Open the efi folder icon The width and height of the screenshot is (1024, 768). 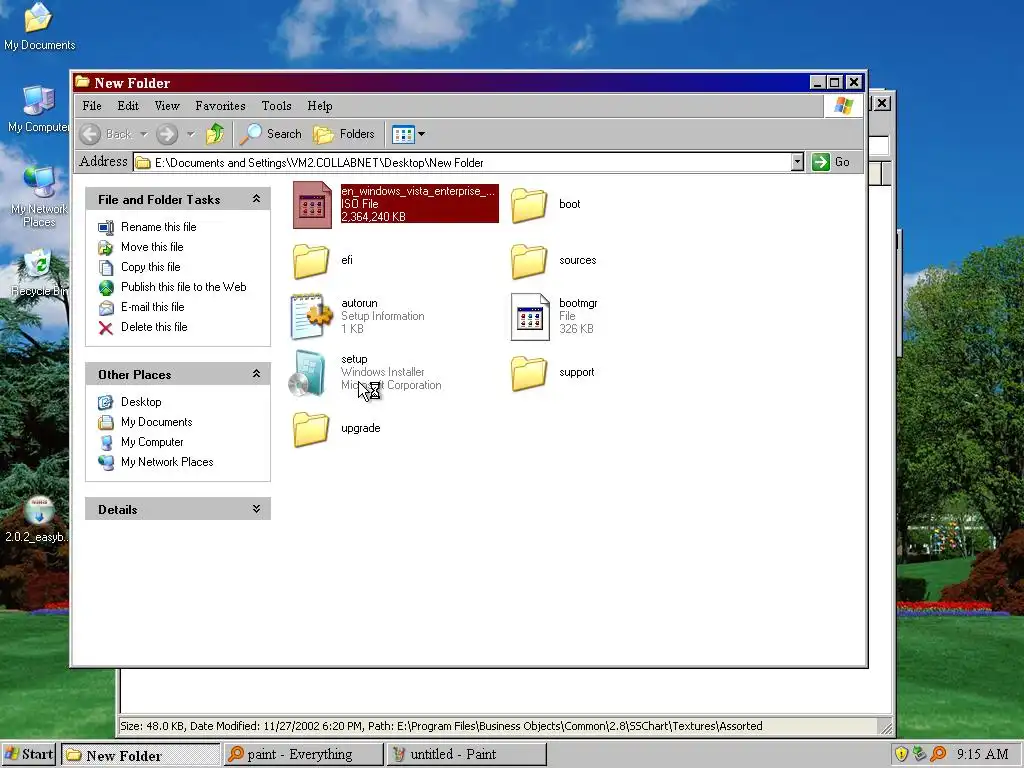(x=311, y=261)
